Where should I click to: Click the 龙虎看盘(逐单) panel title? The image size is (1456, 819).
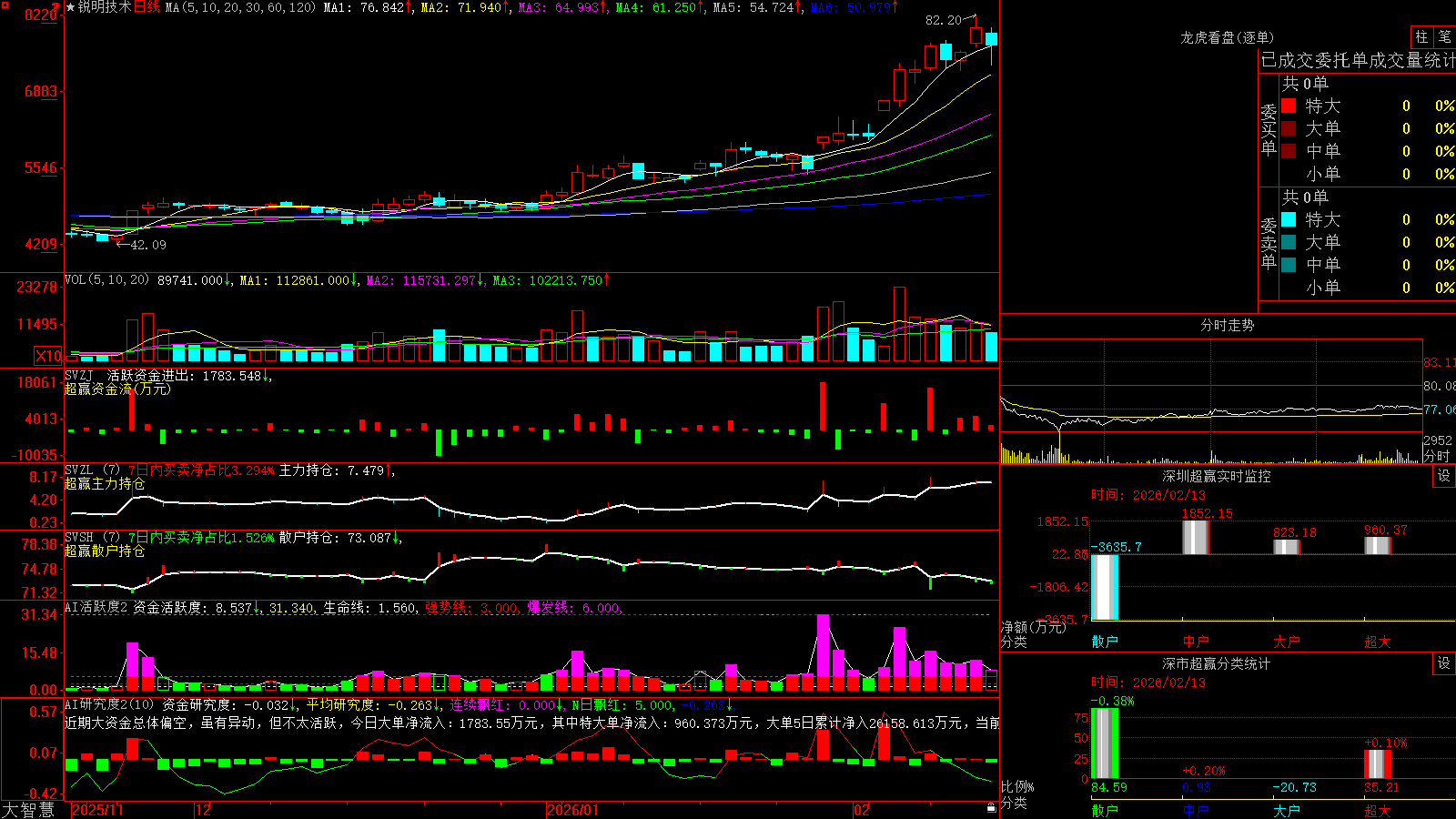pyautogui.click(x=1228, y=37)
